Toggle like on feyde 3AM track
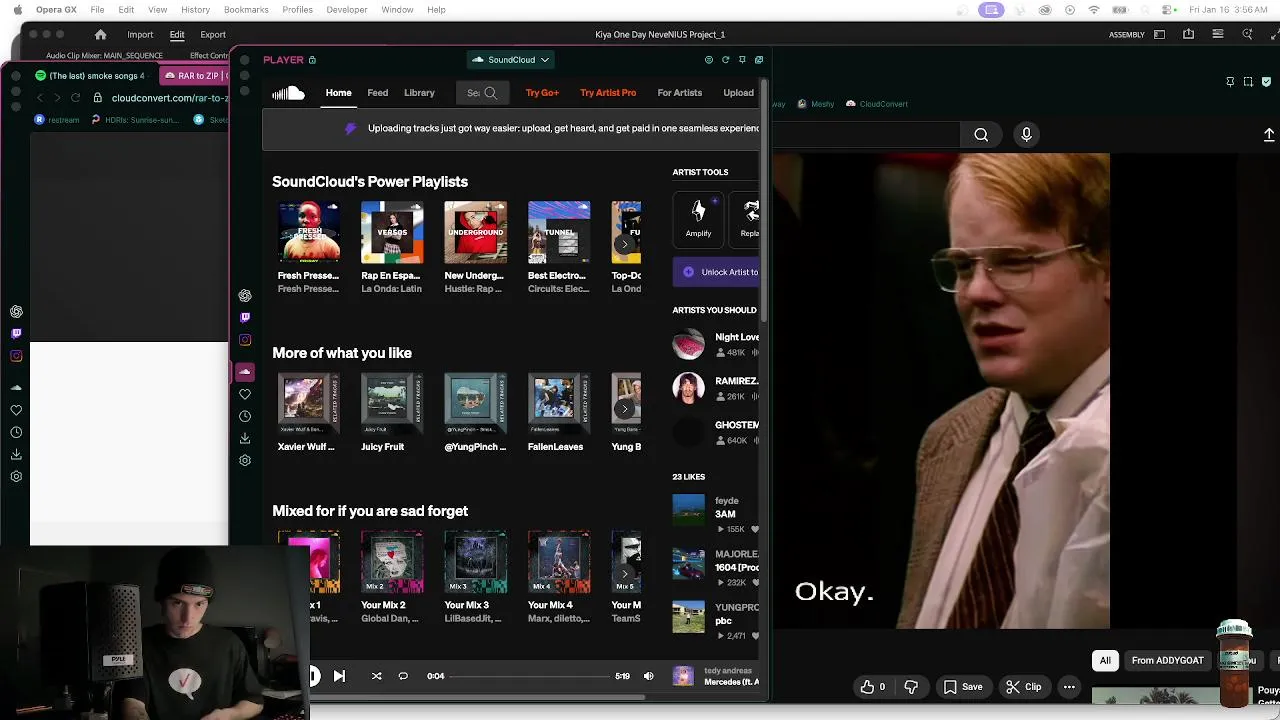Viewport: 1280px width, 720px height. (x=755, y=529)
